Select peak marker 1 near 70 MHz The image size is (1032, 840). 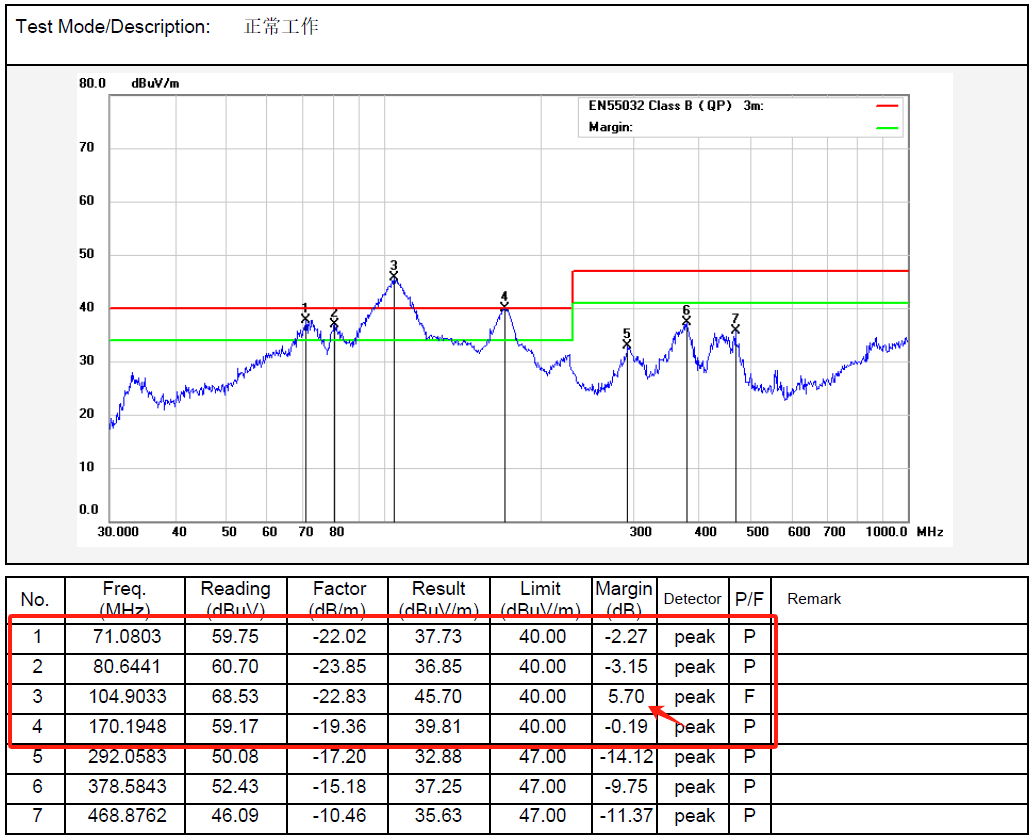305,318
